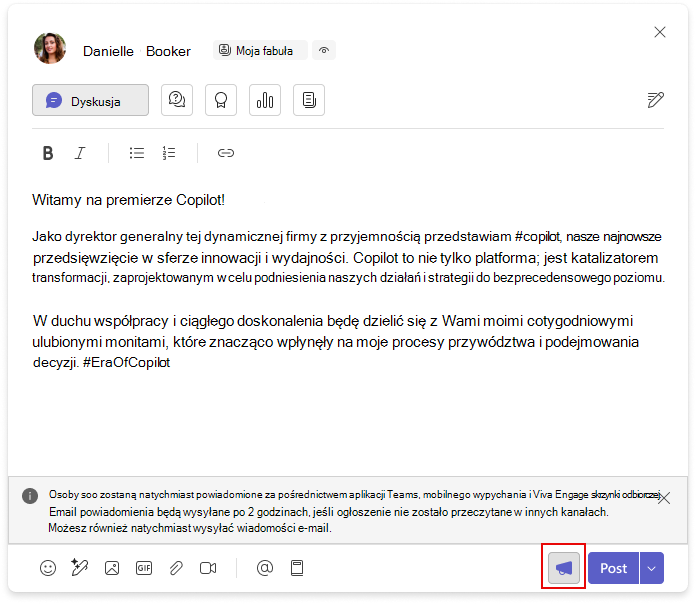
Task: Expand the Post options dropdown arrow
Action: [652, 568]
